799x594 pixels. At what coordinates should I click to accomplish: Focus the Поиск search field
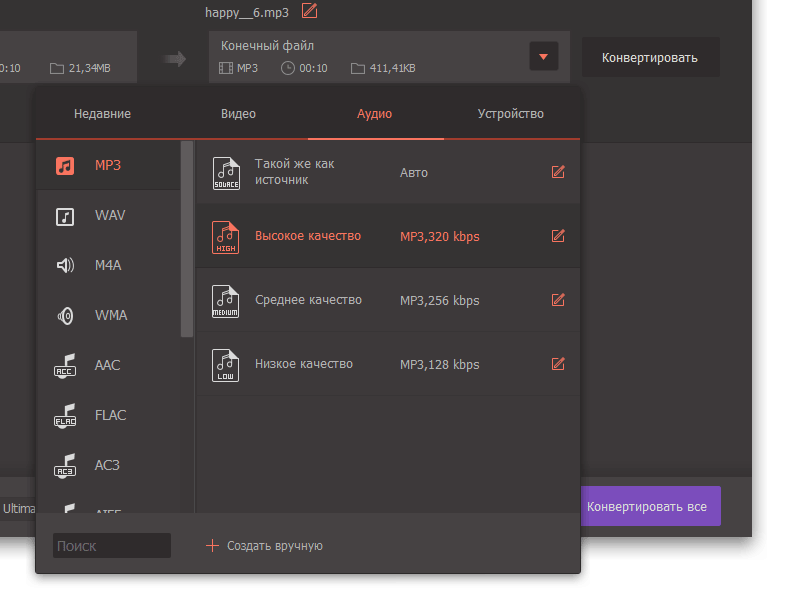(x=112, y=546)
